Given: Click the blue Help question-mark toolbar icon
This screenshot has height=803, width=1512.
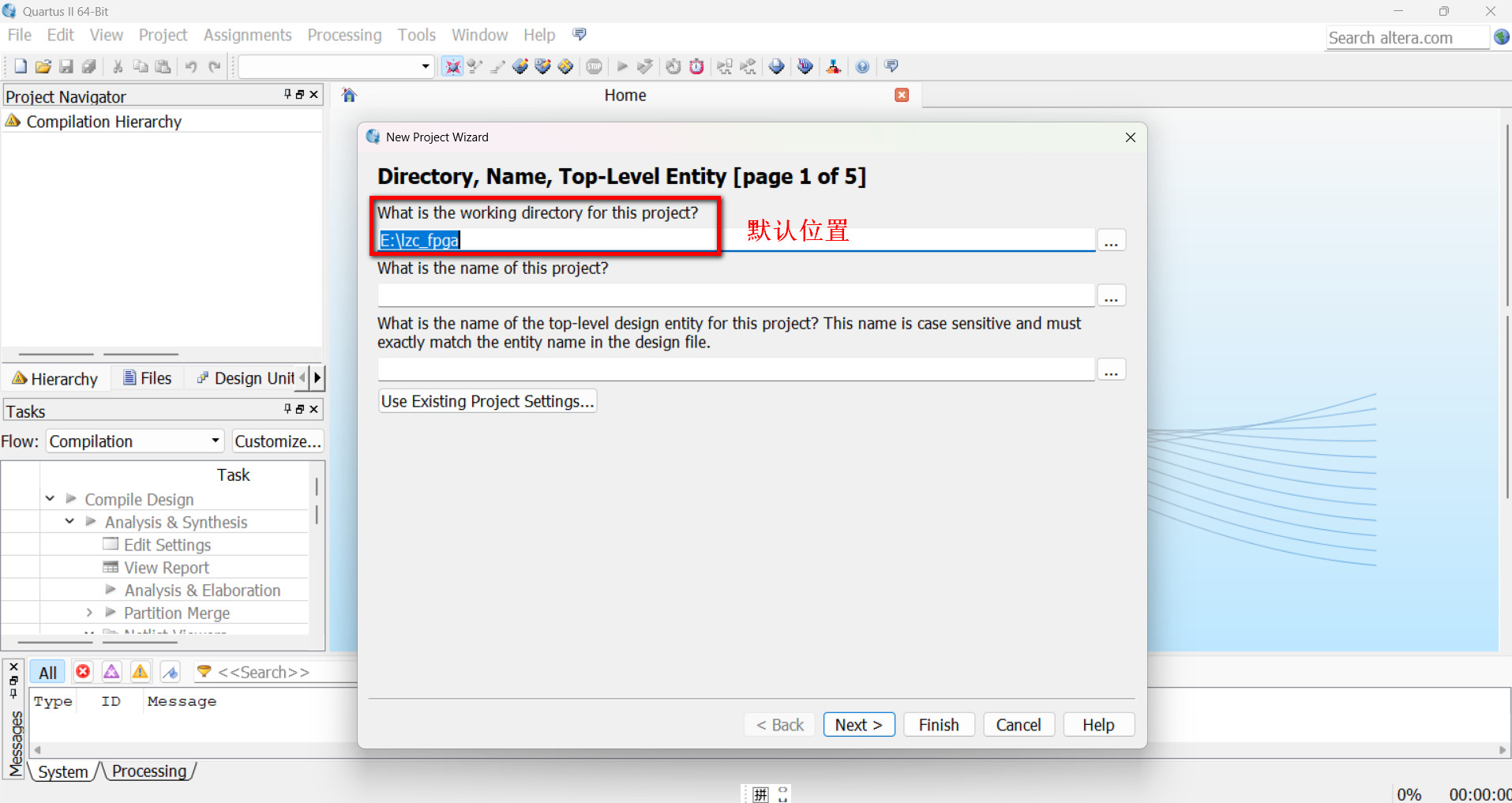Looking at the screenshot, I should click(862, 66).
